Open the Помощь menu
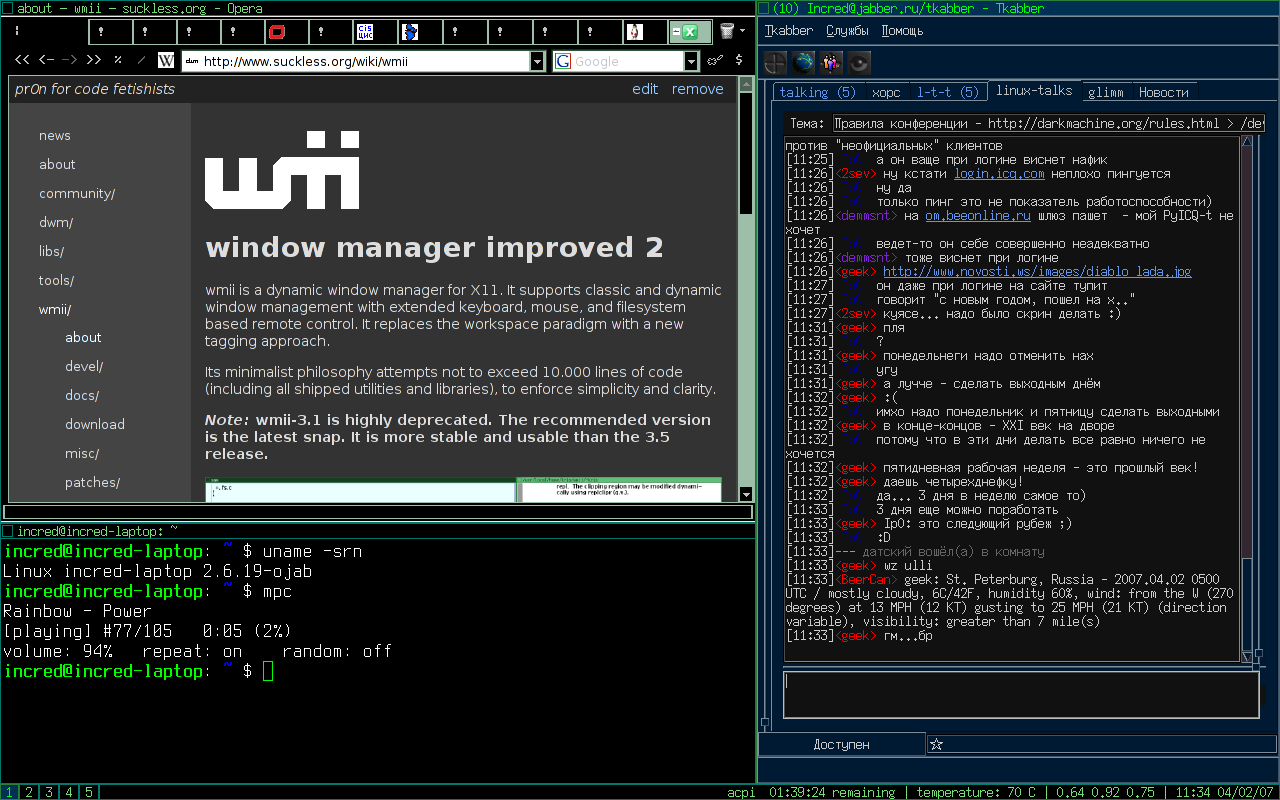 tap(902, 30)
